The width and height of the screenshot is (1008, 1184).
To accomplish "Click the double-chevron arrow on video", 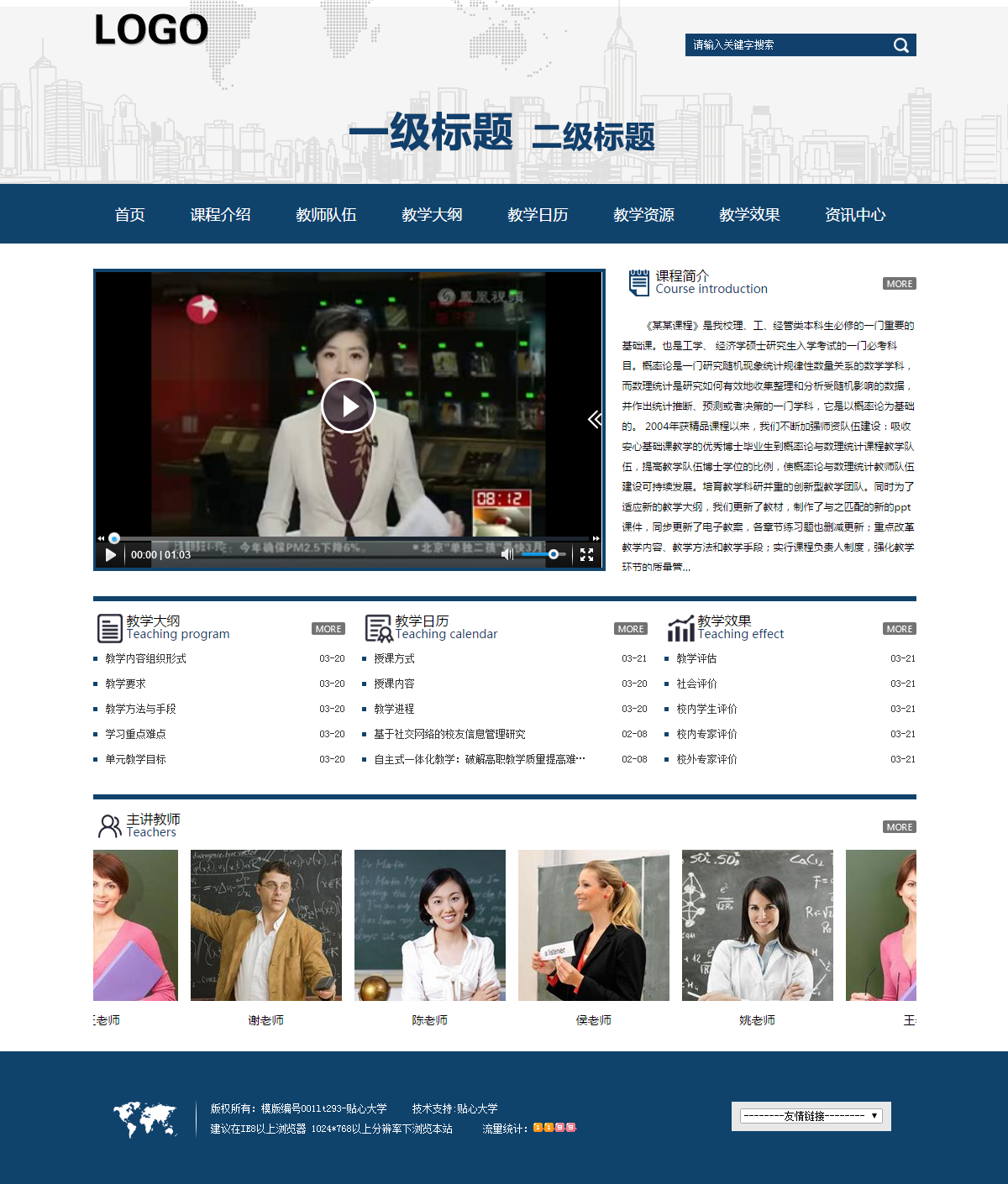I will pyautogui.click(x=594, y=419).
